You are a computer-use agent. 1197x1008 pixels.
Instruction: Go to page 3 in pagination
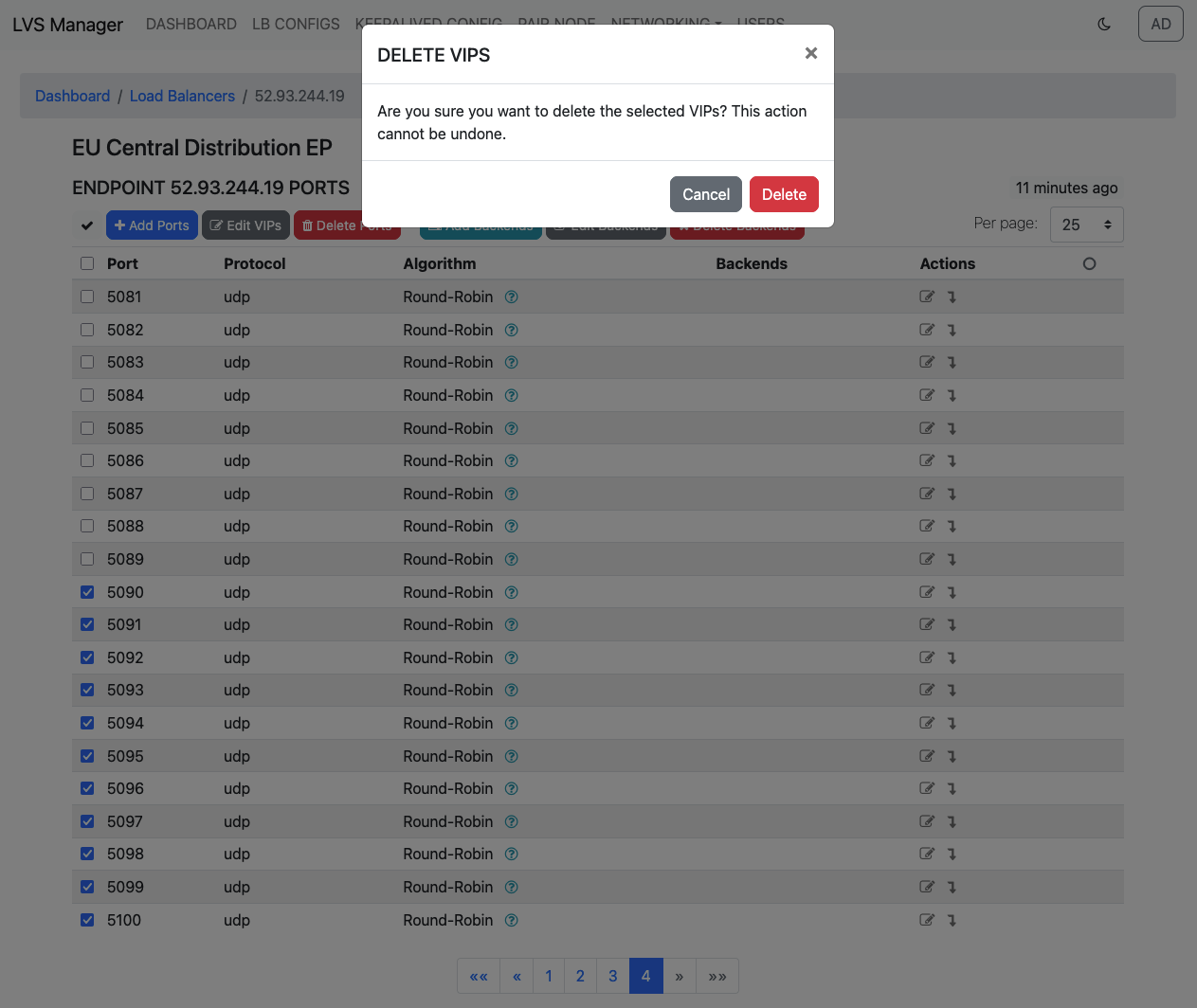[613, 976]
